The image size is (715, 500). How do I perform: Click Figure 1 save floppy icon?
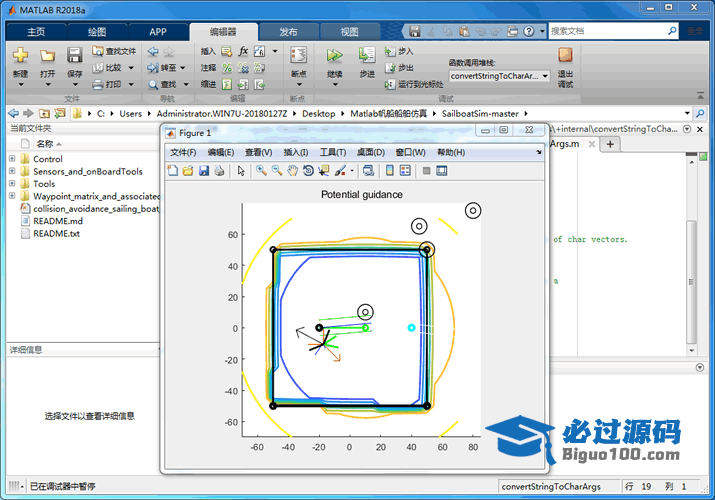(204, 171)
